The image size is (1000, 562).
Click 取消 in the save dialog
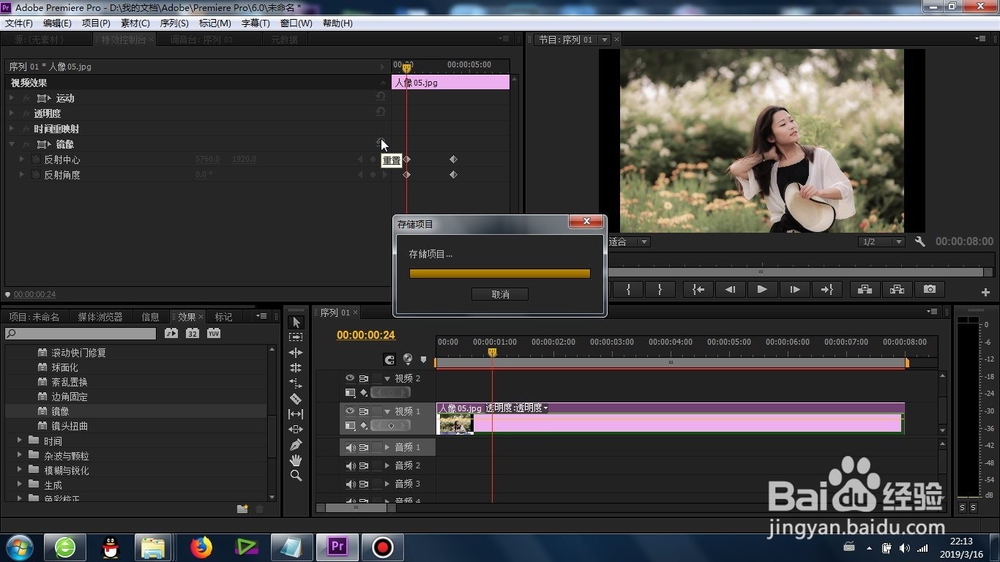pyautogui.click(x=500, y=294)
